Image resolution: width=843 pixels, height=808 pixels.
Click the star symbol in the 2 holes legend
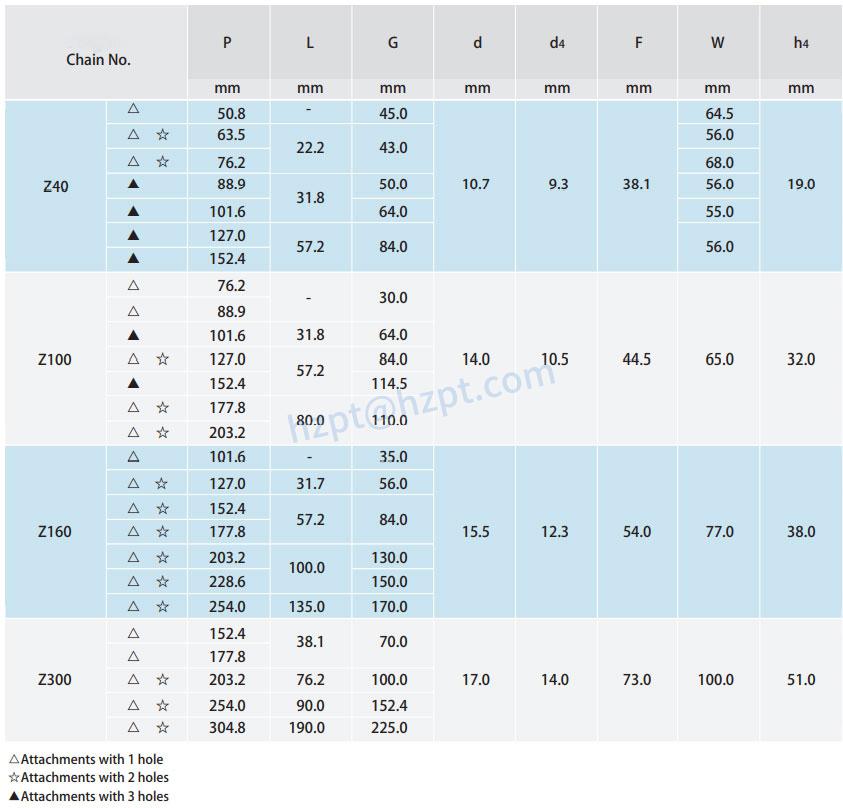(14, 778)
